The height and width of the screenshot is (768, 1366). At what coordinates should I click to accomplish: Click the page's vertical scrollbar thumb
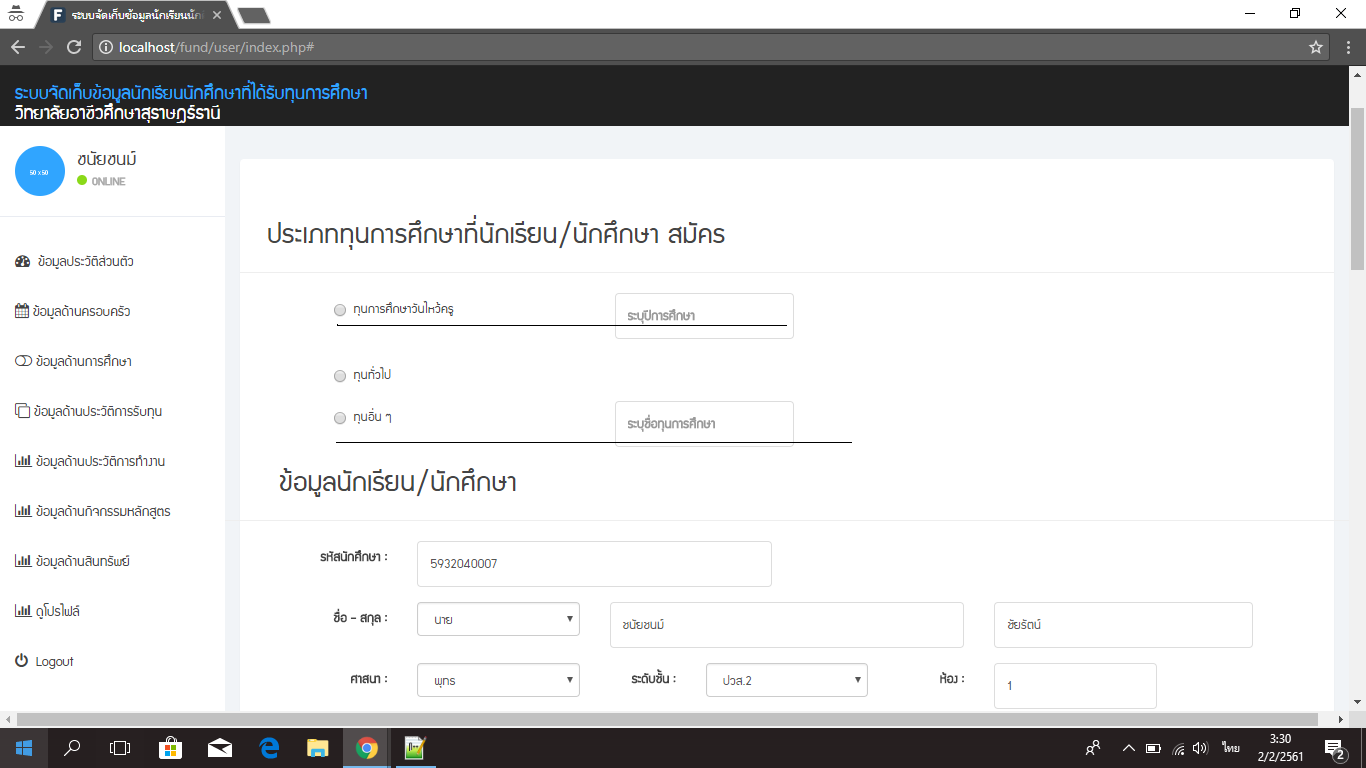point(1357,189)
